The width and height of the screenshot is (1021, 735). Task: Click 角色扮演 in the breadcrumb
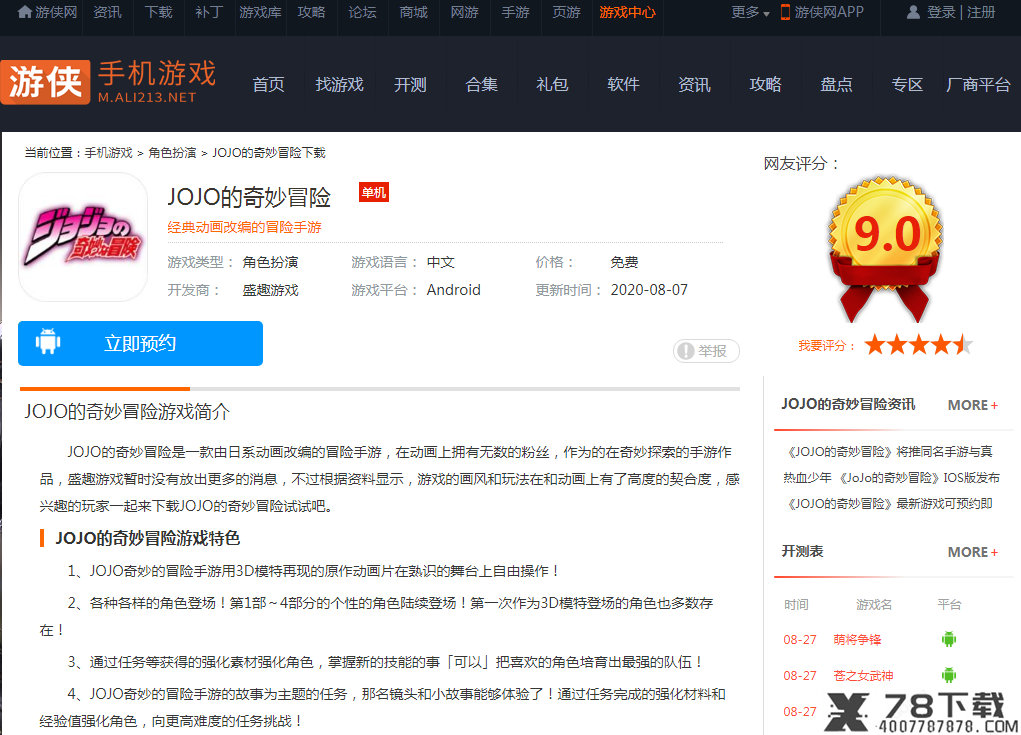coord(172,153)
